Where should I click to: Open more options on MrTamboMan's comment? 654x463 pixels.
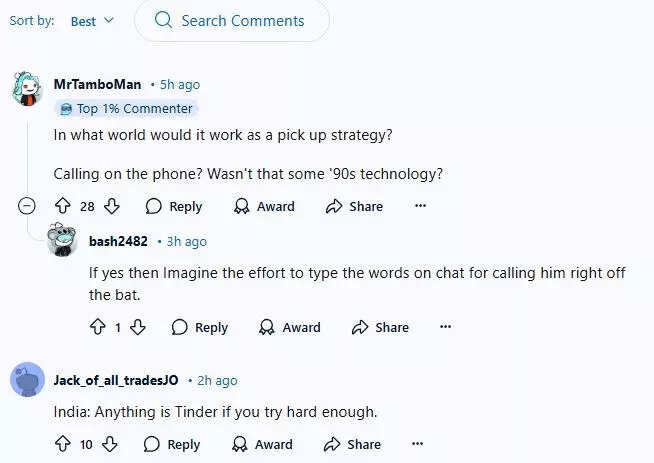(420, 206)
